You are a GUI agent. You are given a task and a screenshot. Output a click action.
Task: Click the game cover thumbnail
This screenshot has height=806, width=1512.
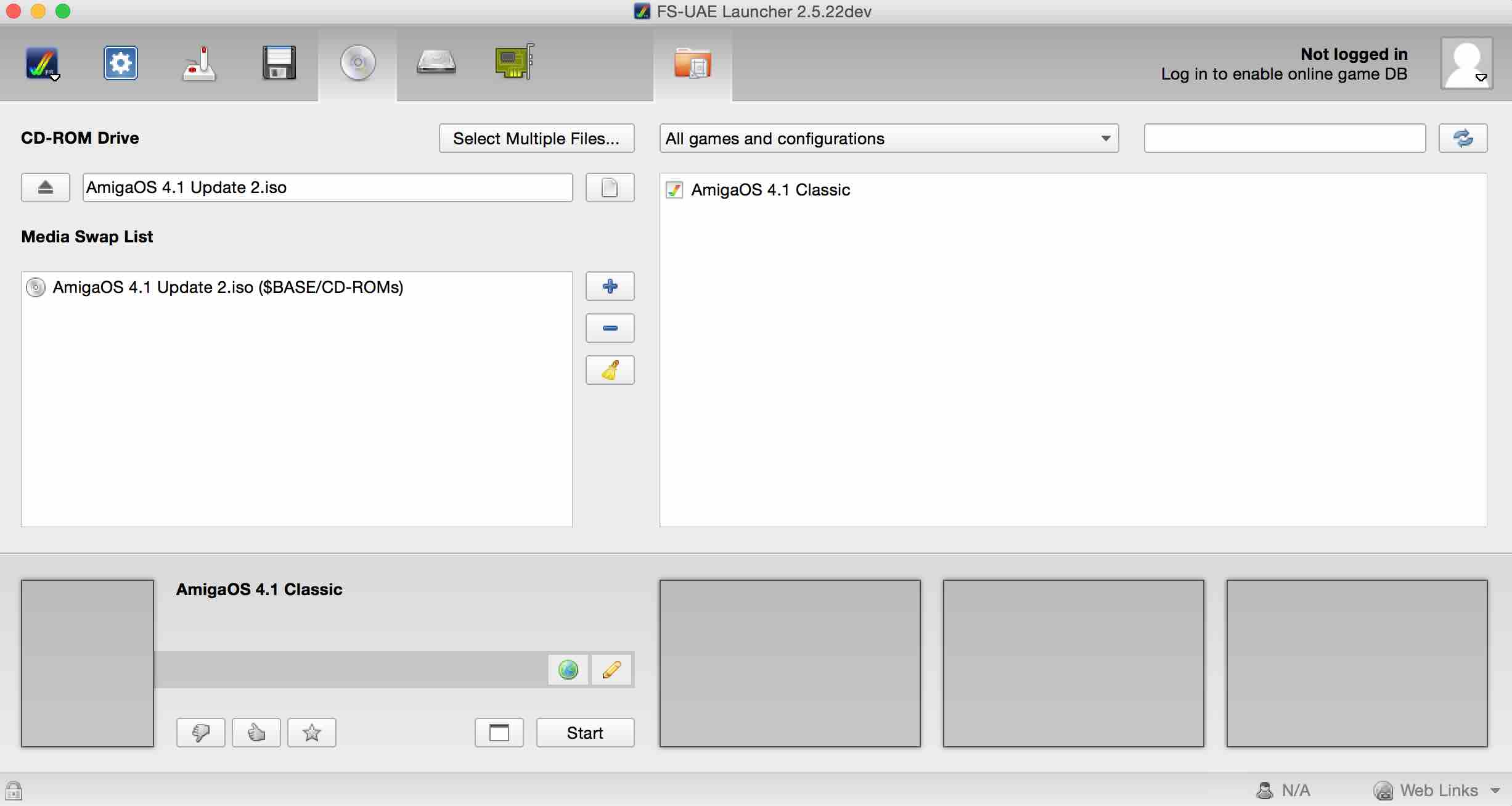(88, 664)
